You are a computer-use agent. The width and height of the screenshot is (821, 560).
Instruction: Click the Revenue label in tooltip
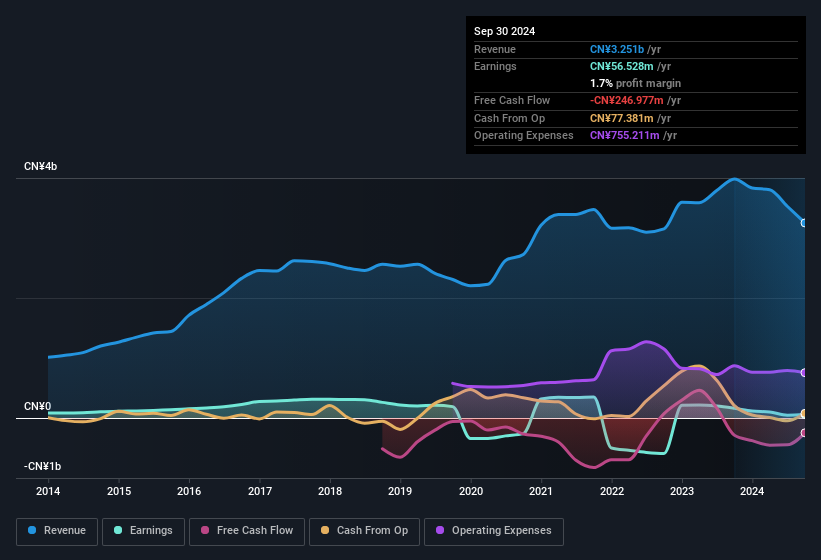point(495,49)
